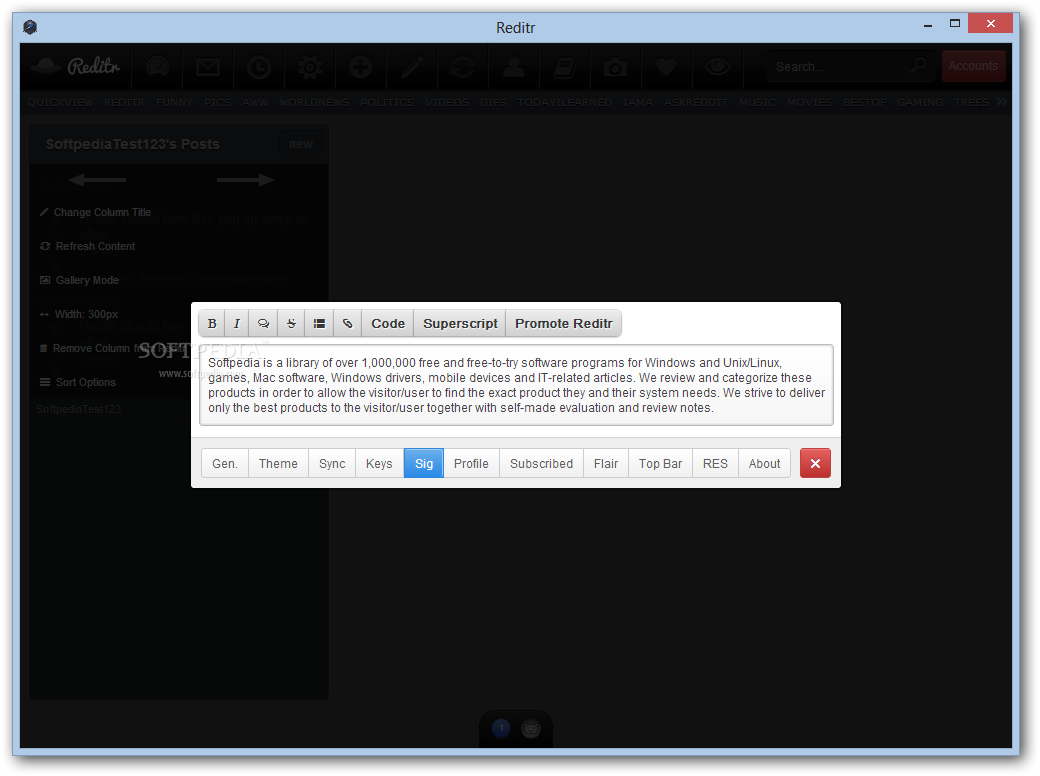Image resolution: width=1040 pixels, height=776 pixels.
Task: Click inside the signature text area
Action: pos(516,385)
